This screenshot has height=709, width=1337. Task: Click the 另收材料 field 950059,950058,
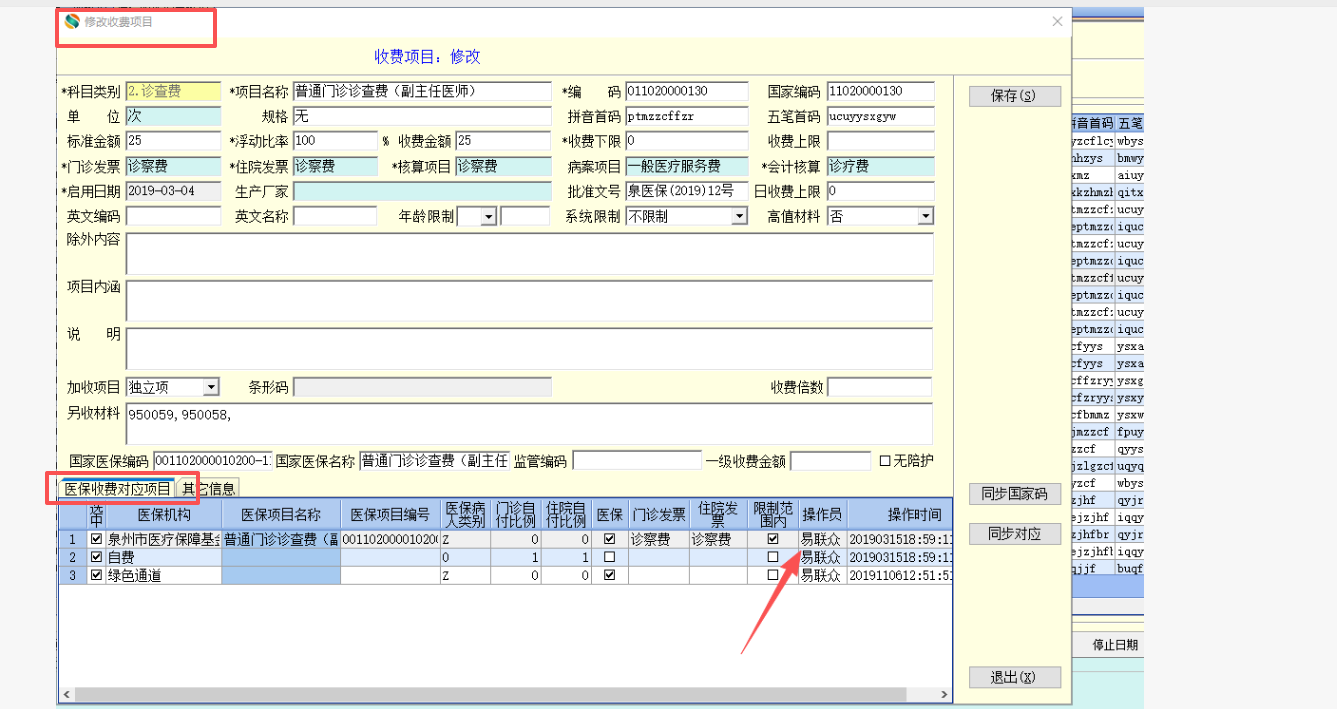coord(529,423)
